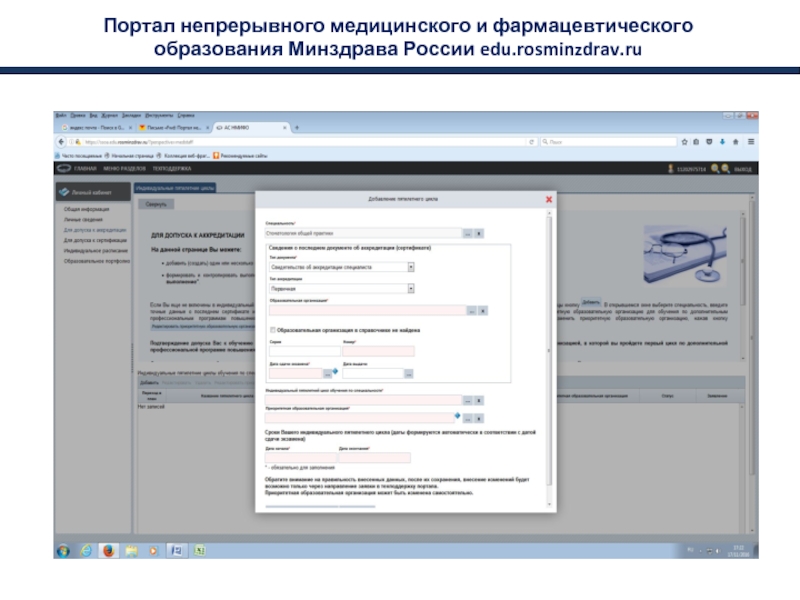Select Образовательное портфолио in the sidebar
800x600 pixels.
(96, 261)
